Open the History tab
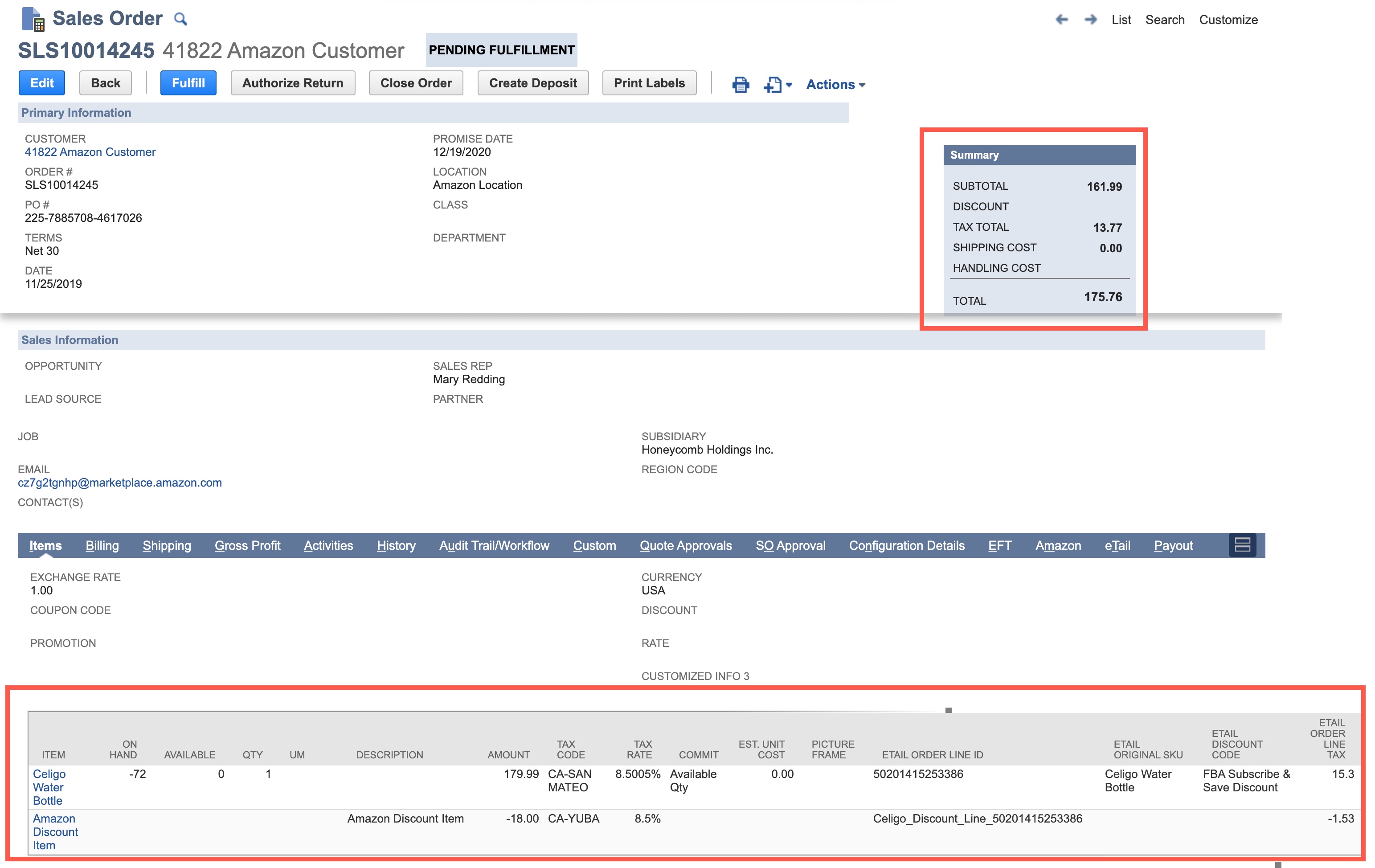Screen dimensions: 1375x868 396,545
